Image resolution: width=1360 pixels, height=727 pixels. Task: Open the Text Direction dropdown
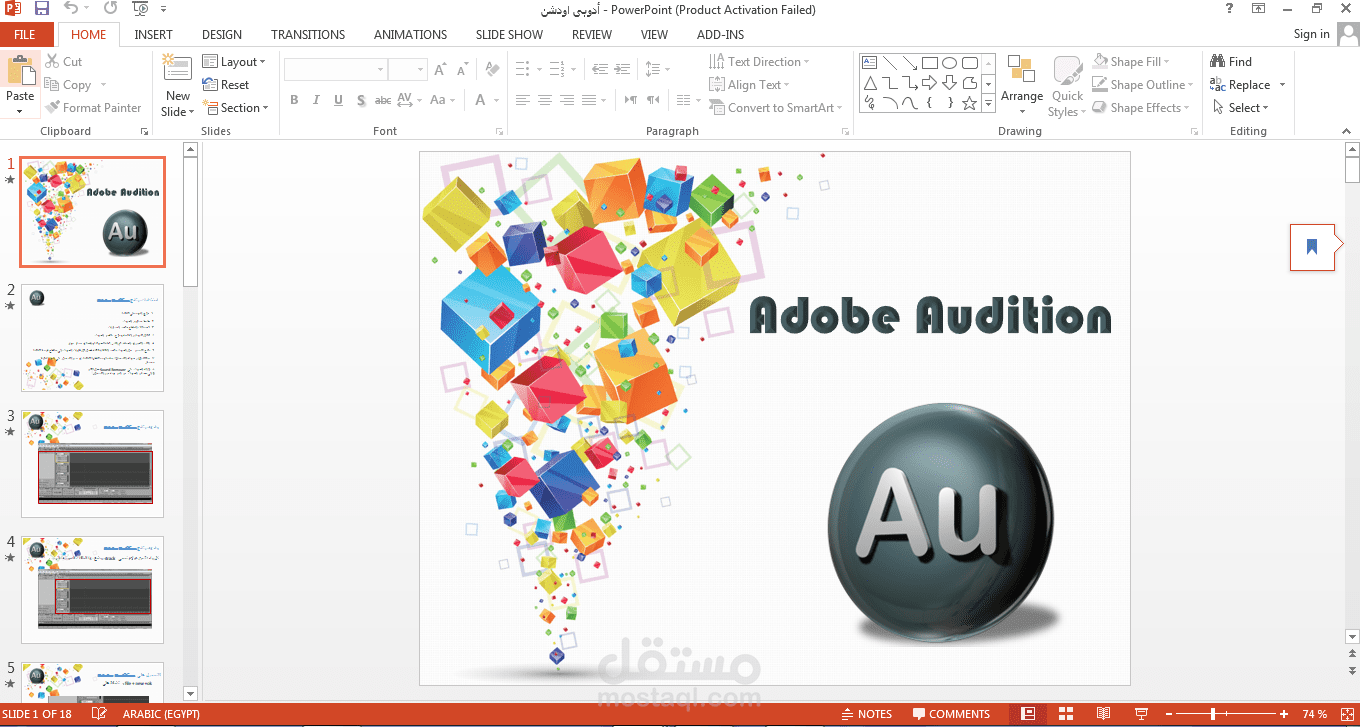[x=760, y=62]
